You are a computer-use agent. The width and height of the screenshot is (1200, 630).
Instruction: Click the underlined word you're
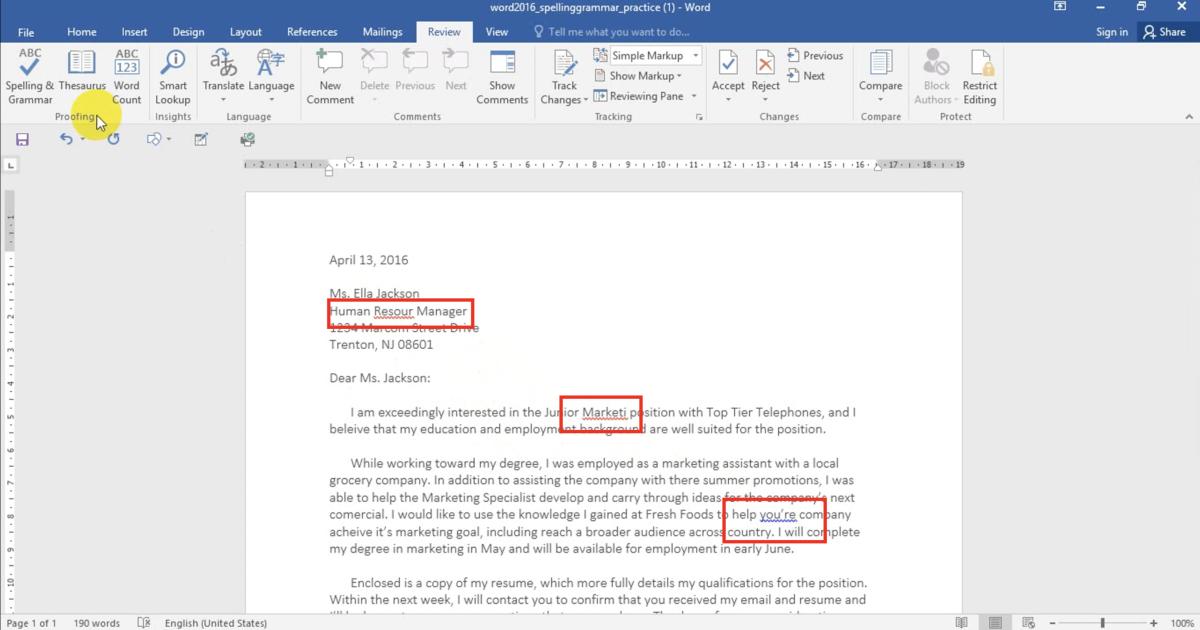778,515
